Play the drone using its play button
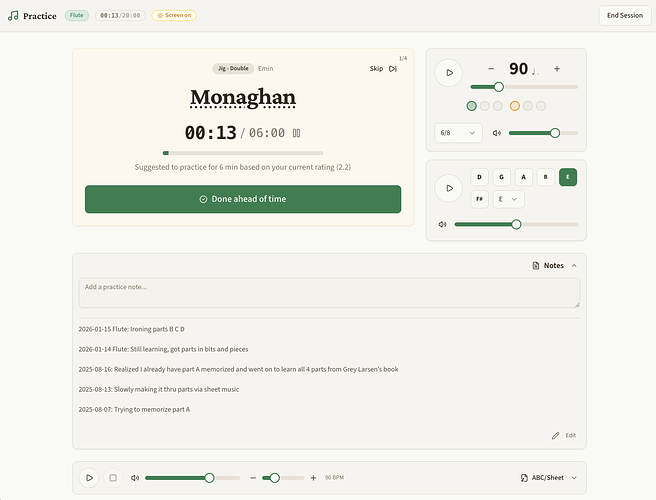656x500 pixels. coord(448,187)
